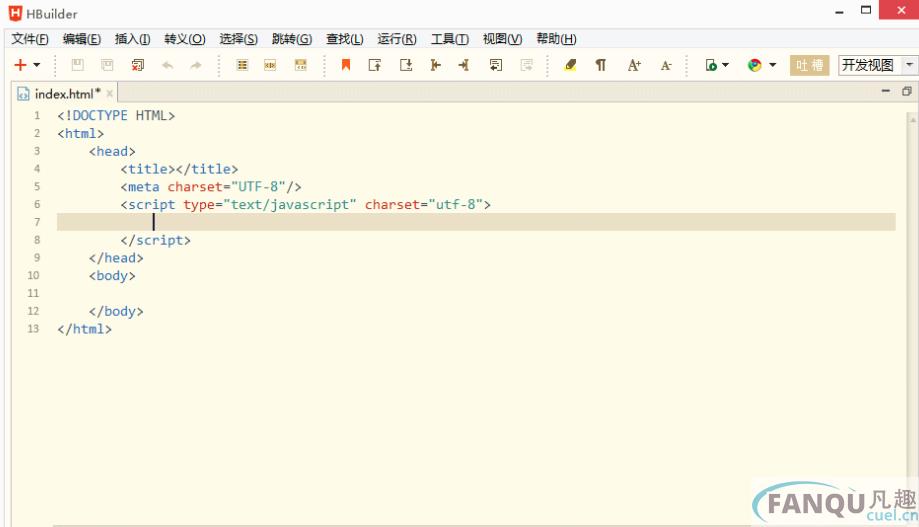This screenshot has width=919, height=527.
Task: Click the close-all files icon with red X
Action: [138, 65]
